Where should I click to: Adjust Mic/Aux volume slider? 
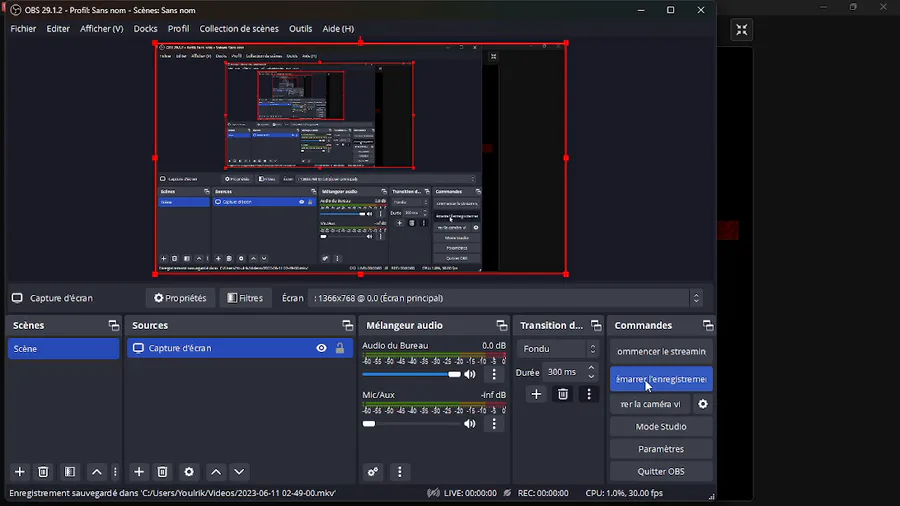411,423
